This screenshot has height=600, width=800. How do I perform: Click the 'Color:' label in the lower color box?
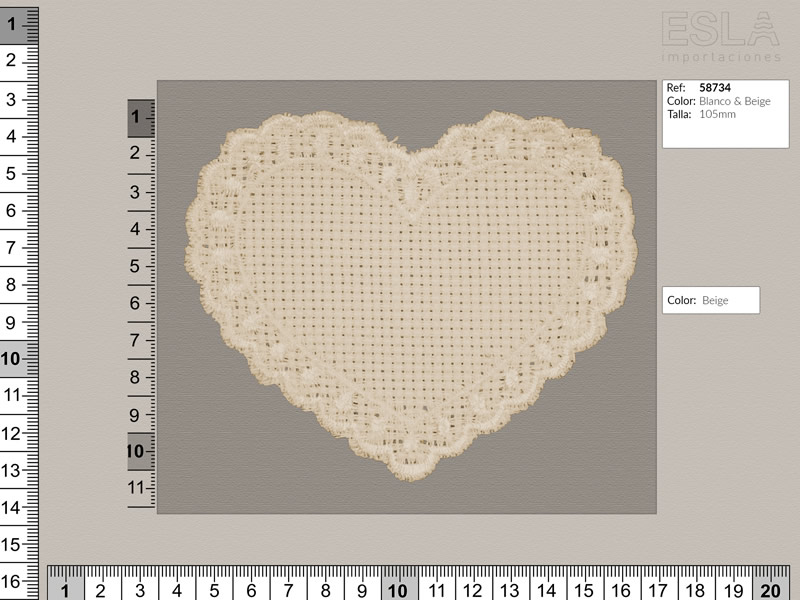click(x=682, y=301)
